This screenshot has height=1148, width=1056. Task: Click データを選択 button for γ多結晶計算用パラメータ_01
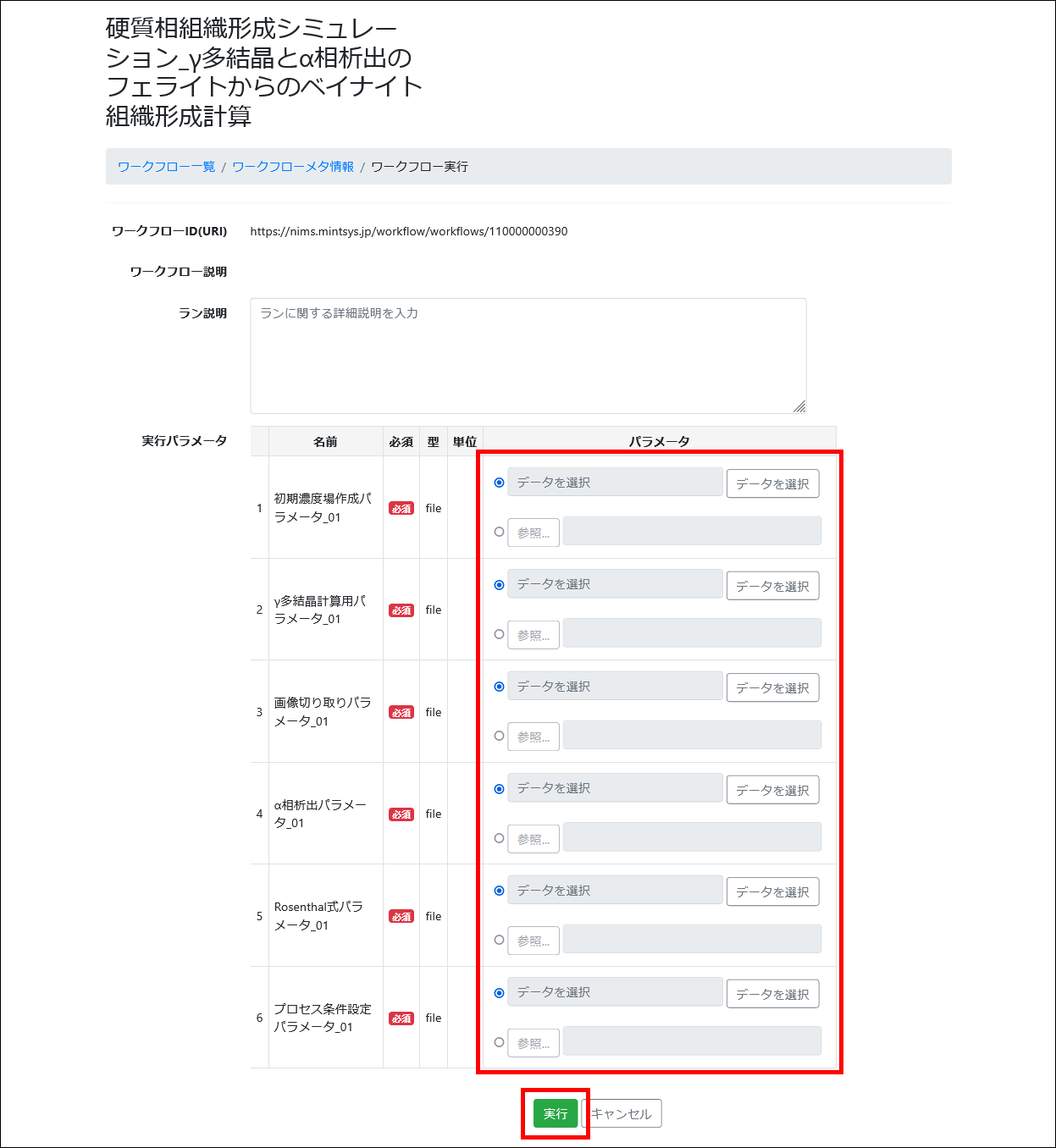click(772, 586)
